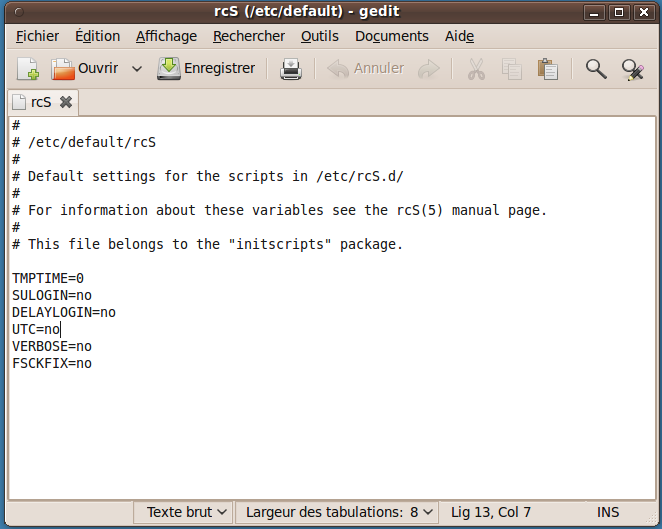Open the Texte brut language dropdown
662x529 pixels.
point(187,512)
